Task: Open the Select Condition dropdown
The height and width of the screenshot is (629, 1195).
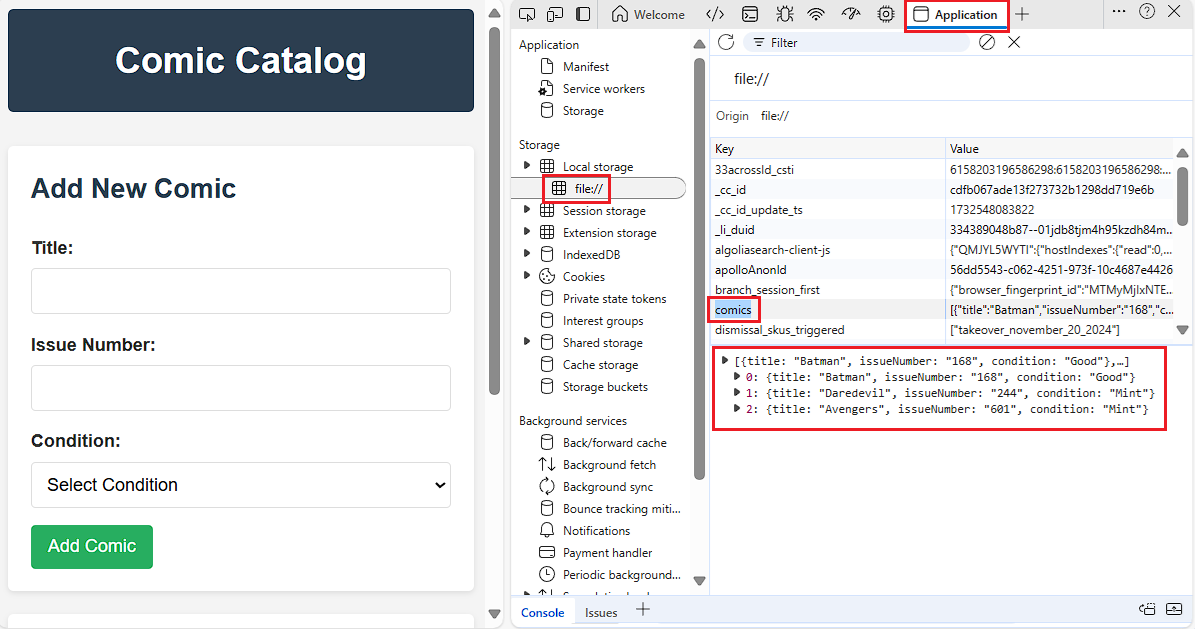Action: point(241,485)
